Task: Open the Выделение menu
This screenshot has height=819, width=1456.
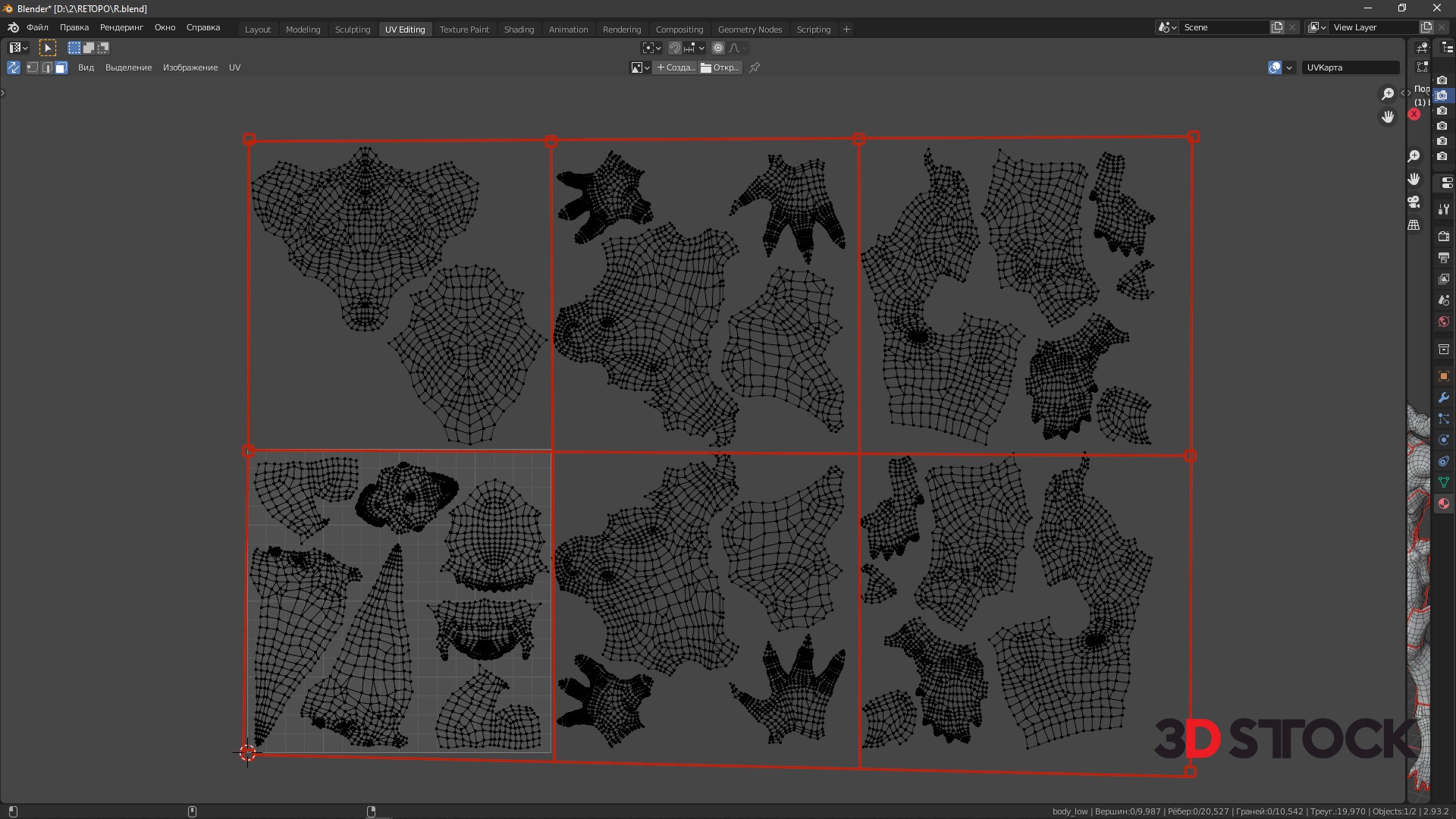Action: [x=128, y=67]
